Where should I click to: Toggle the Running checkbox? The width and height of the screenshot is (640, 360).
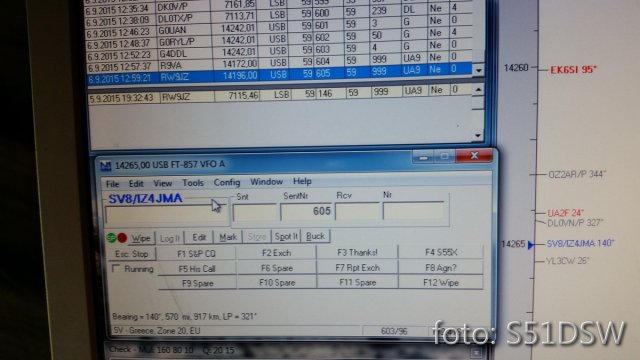coord(116,268)
